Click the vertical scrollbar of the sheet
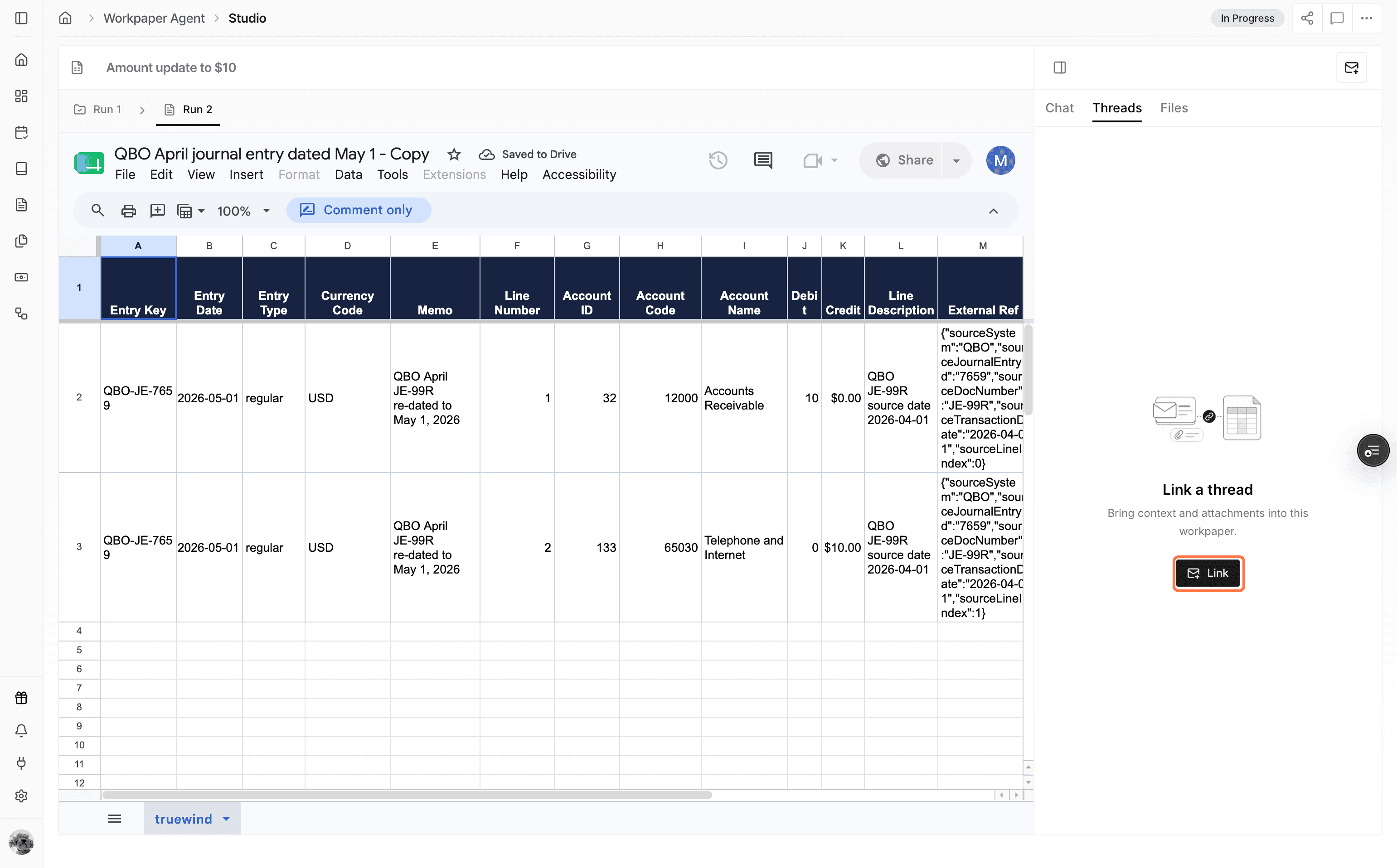 coord(1028,369)
